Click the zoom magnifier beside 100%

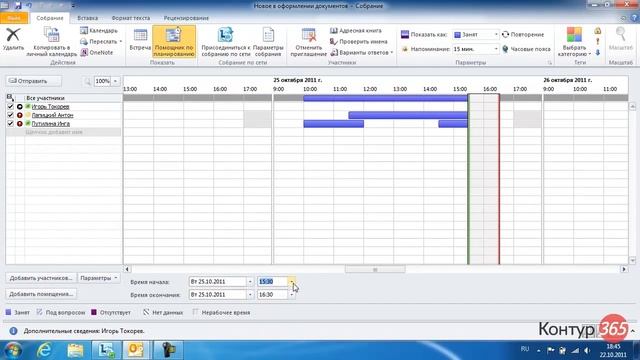tap(87, 81)
